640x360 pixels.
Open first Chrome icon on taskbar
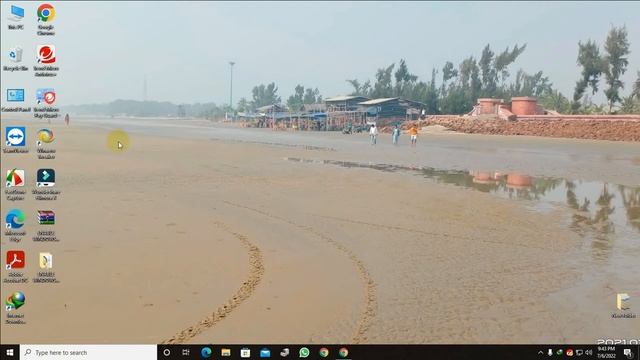pos(324,352)
